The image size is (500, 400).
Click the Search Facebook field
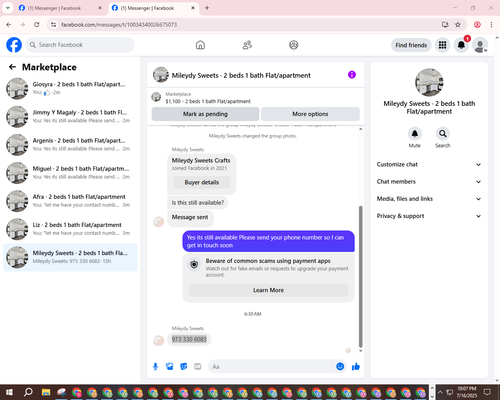pos(80,45)
